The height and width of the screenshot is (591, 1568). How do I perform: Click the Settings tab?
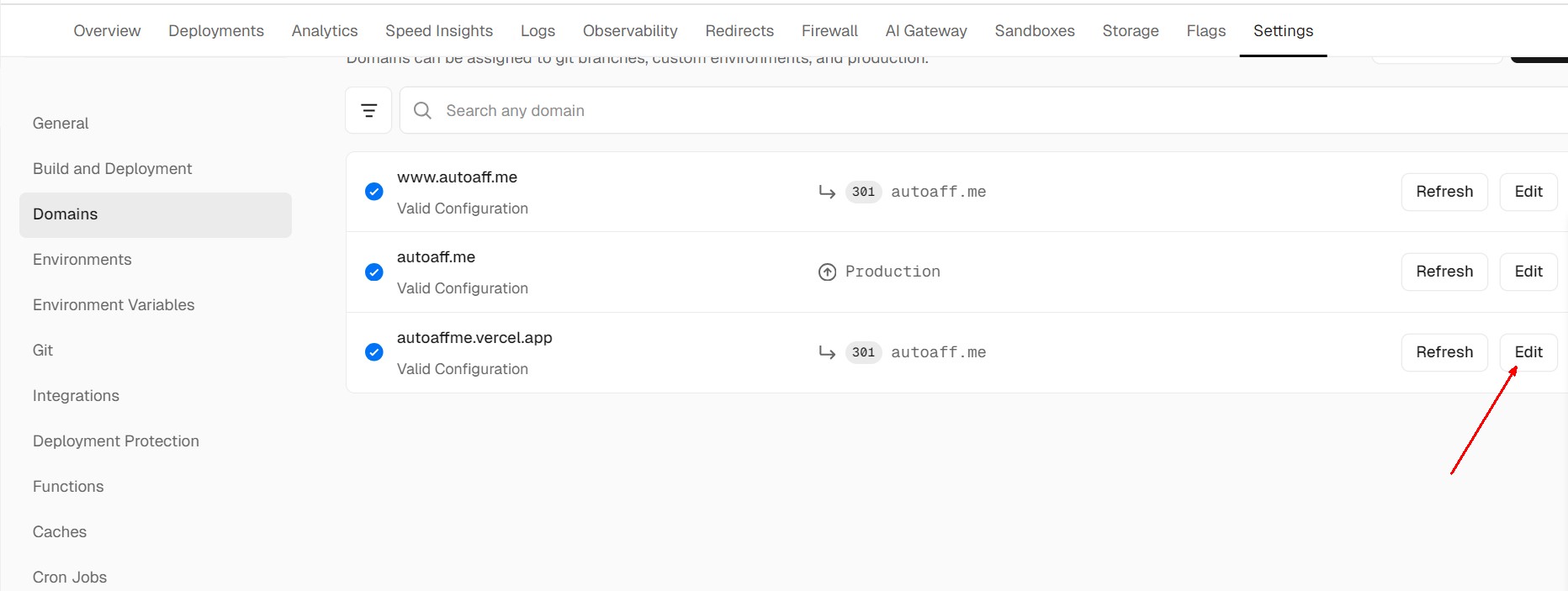[x=1283, y=31]
